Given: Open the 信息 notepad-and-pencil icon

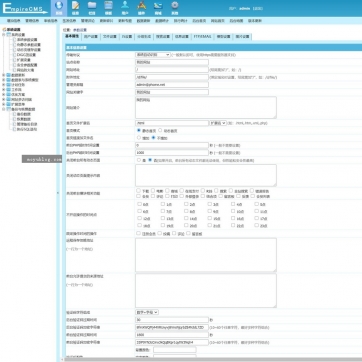Looking at the screenshot, I should coord(76,6).
